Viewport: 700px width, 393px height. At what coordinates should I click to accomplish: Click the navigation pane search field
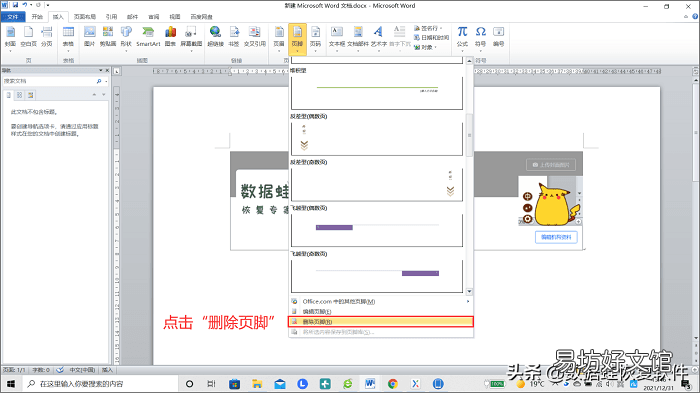49,81
